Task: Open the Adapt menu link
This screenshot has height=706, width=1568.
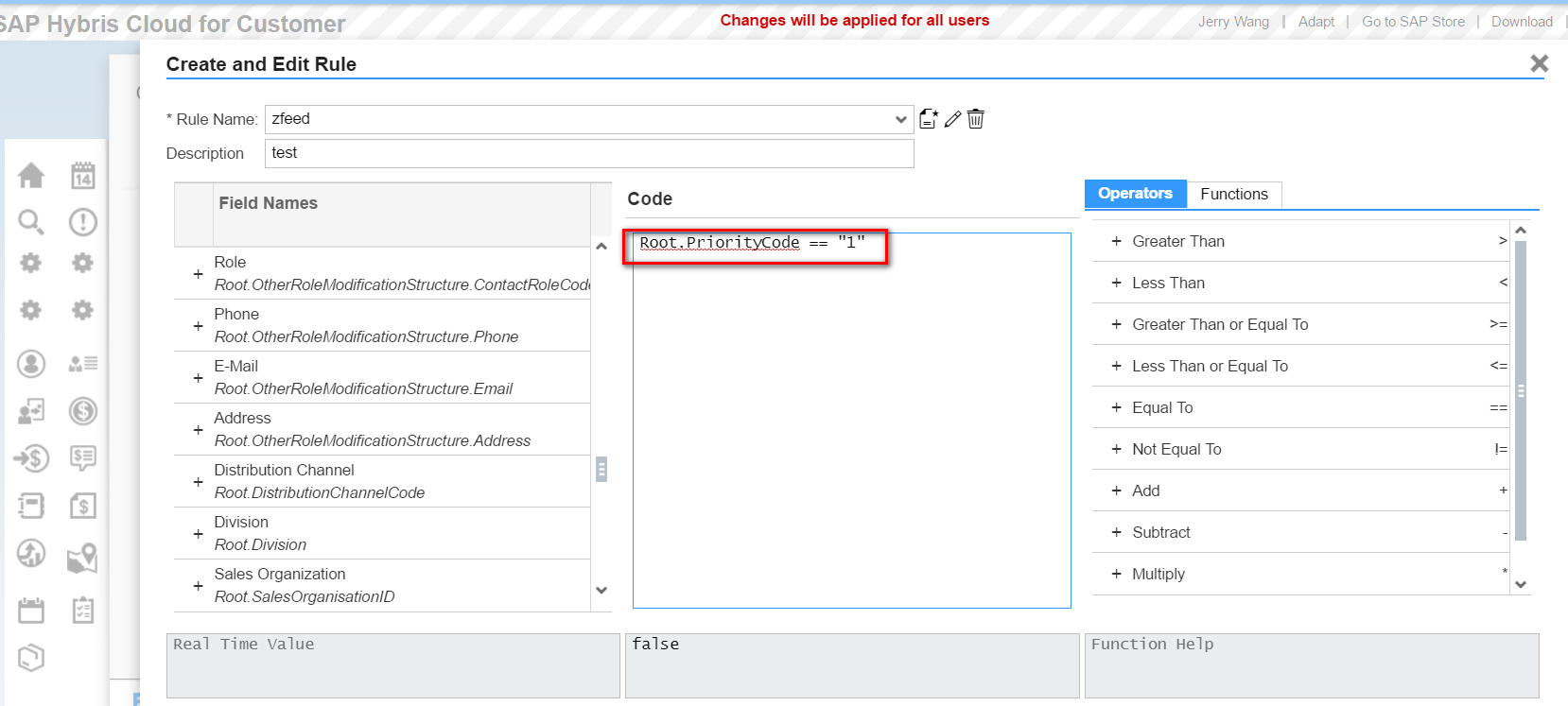Action: tap(1315, 21)
